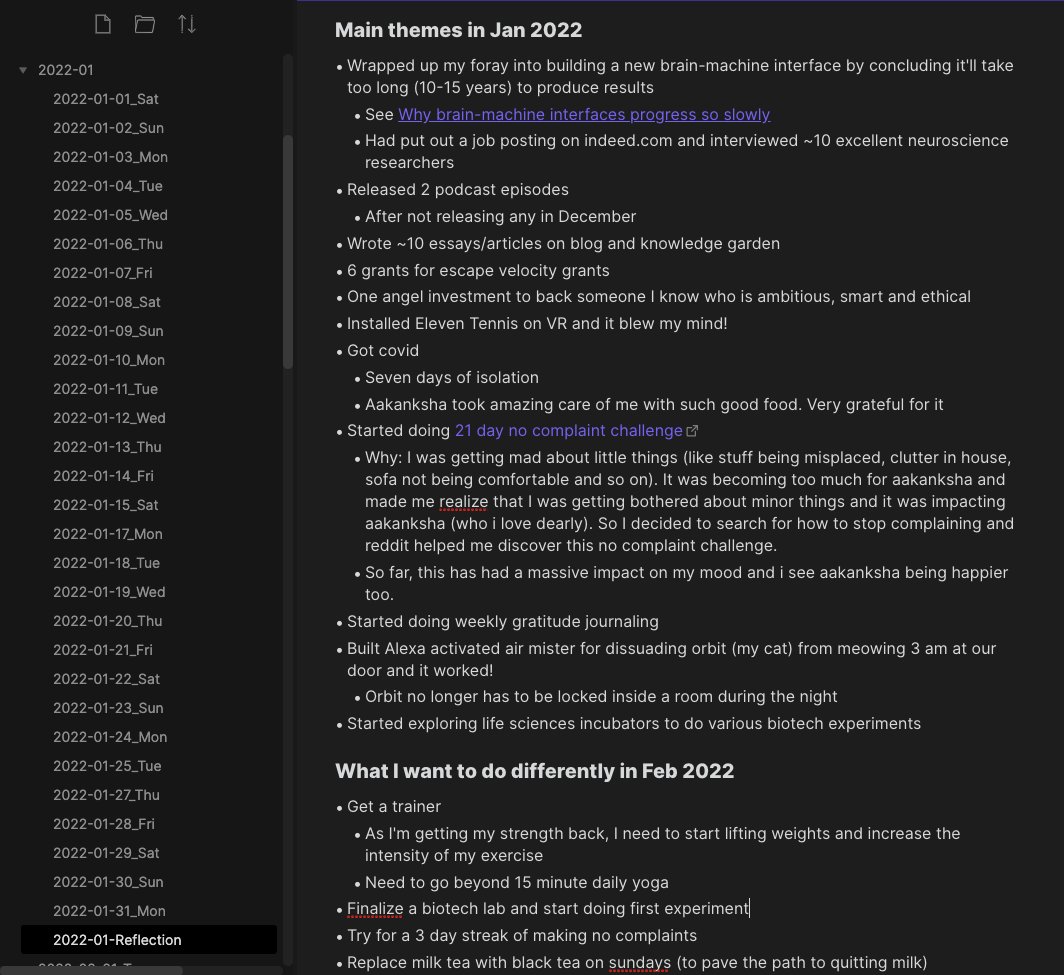Click 'Orbit no longer has to be locked' sub-bullet
Image resolution: width=1064 pixels, height=975 pixels.
click(601, 696)
